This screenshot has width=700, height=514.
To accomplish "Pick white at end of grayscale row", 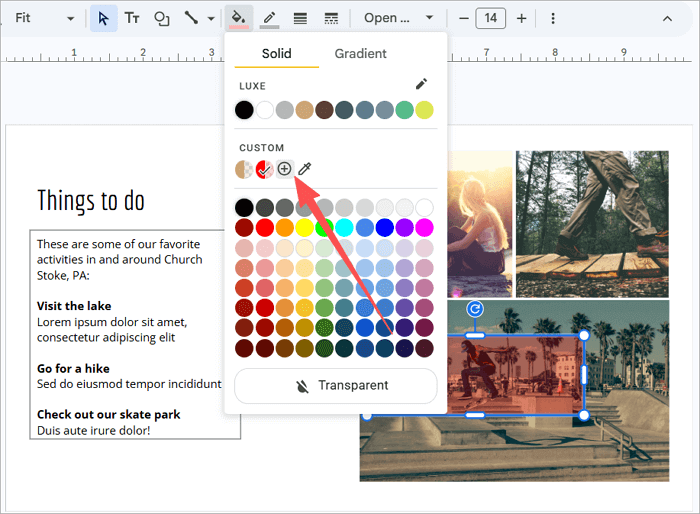I will pos(425,208).
